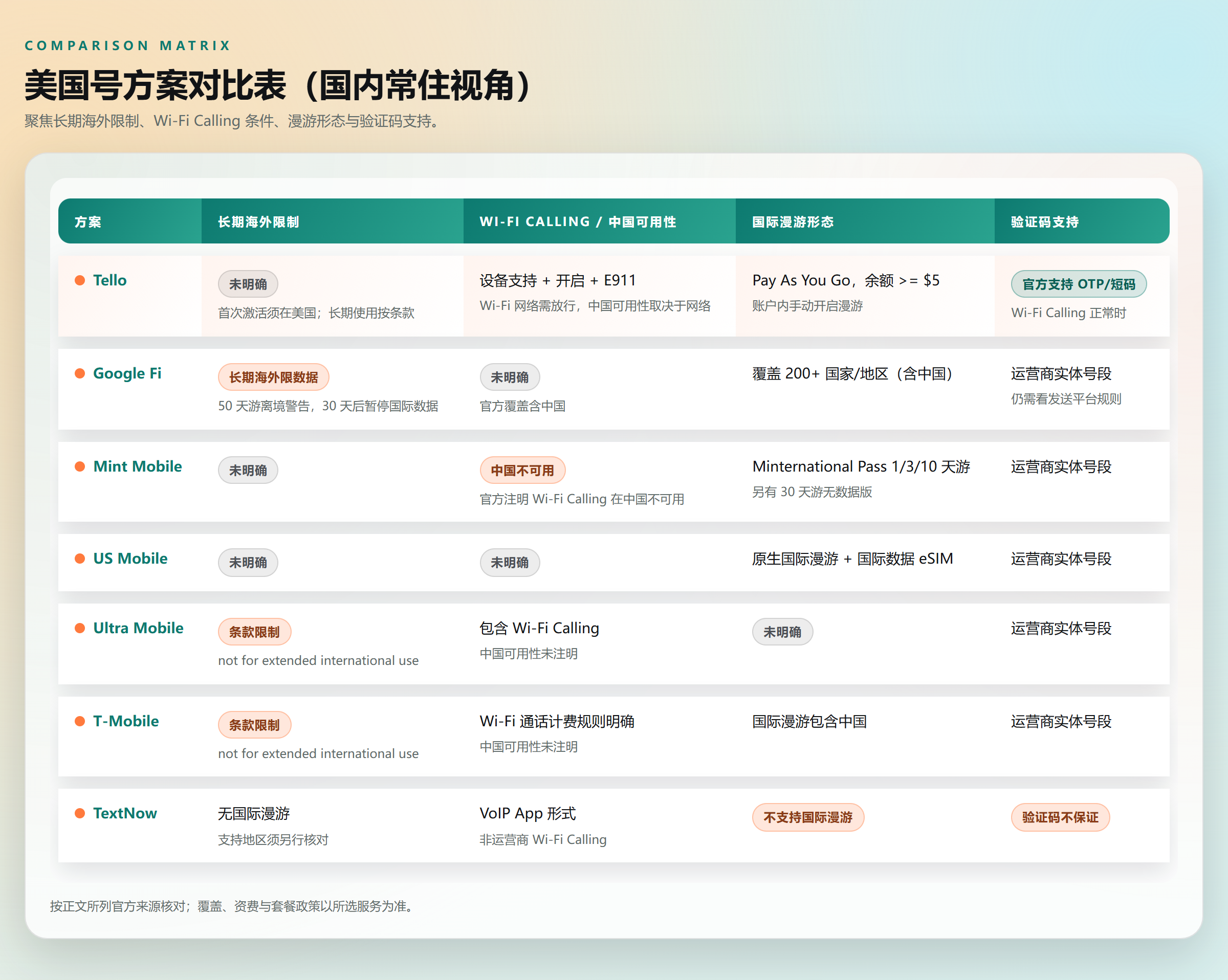The height and width of the screenshot is (980, 1228).
Task: Click the text 设备支持 + 开启 + E911
Action: (558, 280)
